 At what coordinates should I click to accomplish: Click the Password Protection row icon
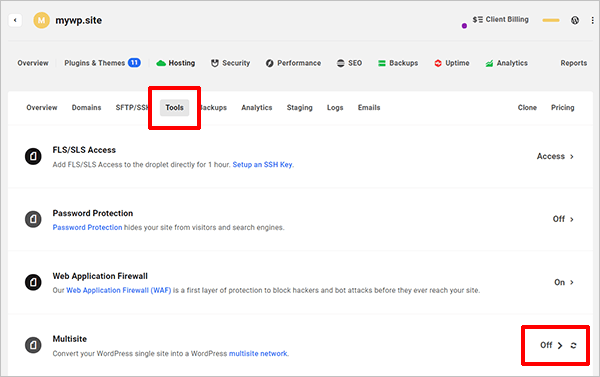pyautogui.click(x=33, y=219)
